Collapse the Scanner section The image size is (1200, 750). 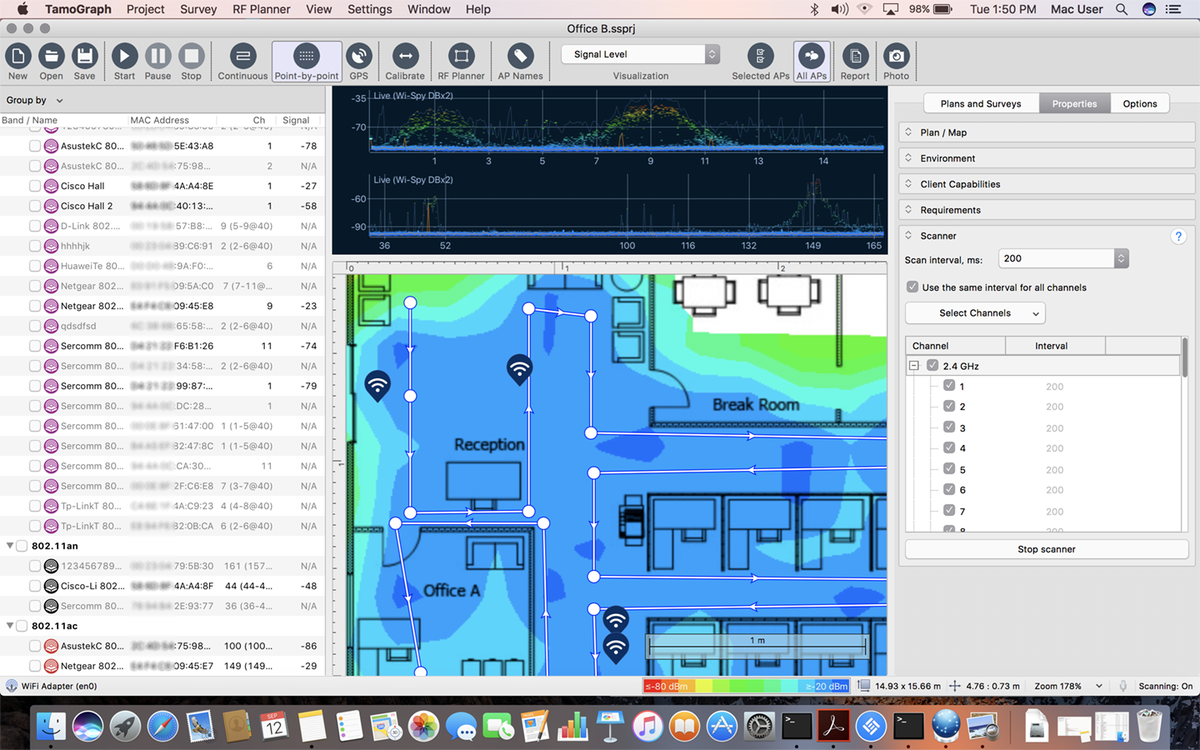click(x=908, y=236)
